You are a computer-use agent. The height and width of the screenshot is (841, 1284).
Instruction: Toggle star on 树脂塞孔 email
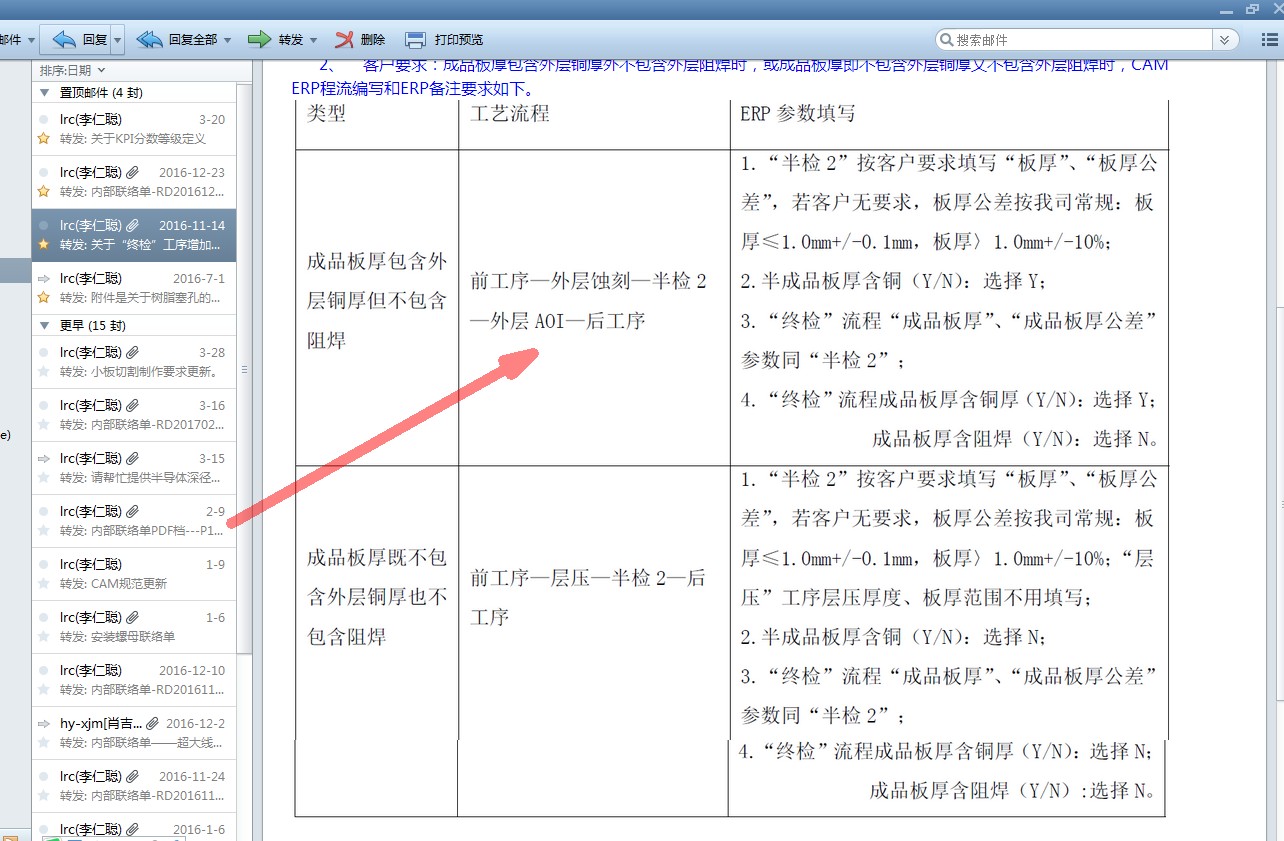[43, 297]
